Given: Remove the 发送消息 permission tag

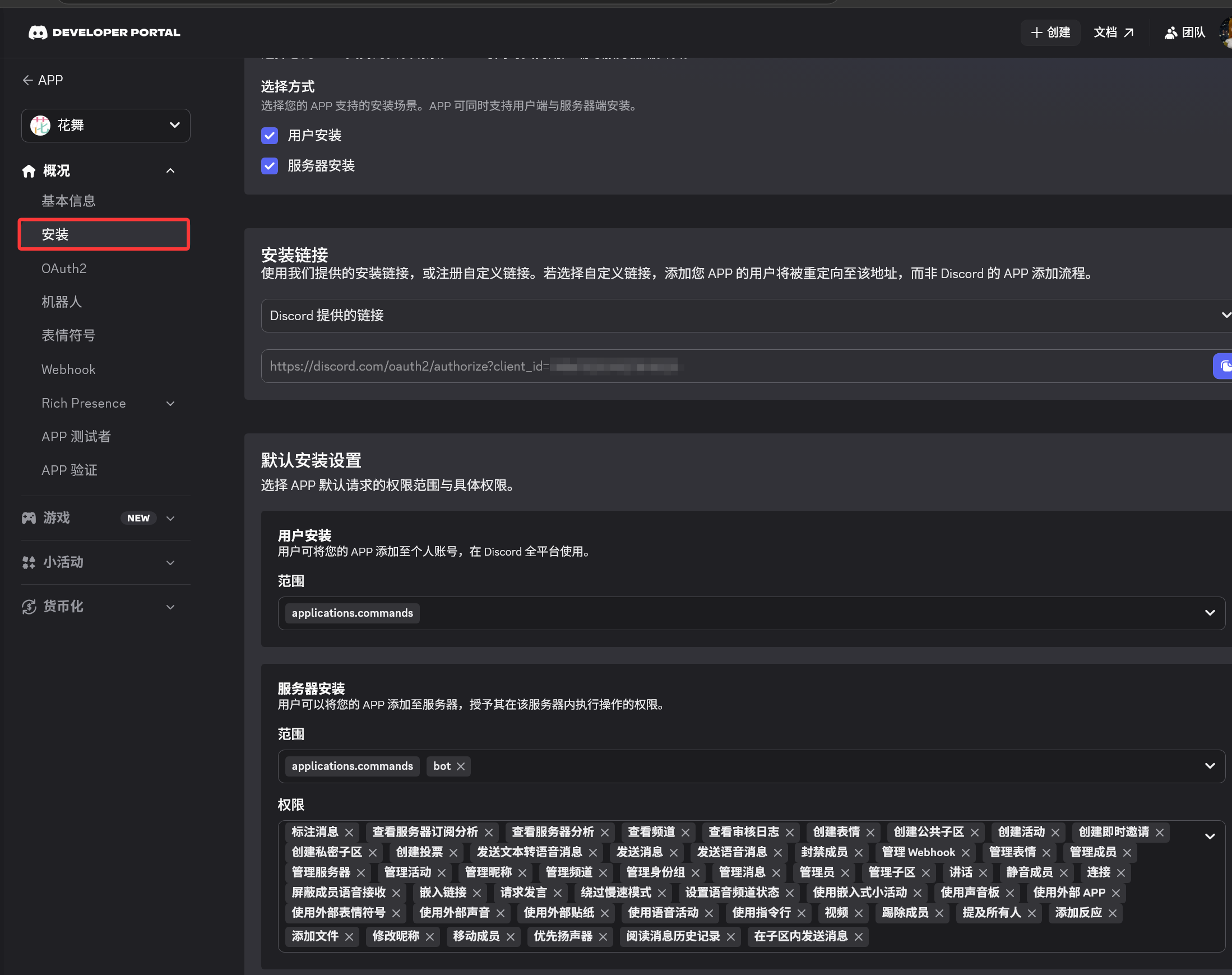Looking at the screenshot, I should pyautogui.click(x=673, y=852).
